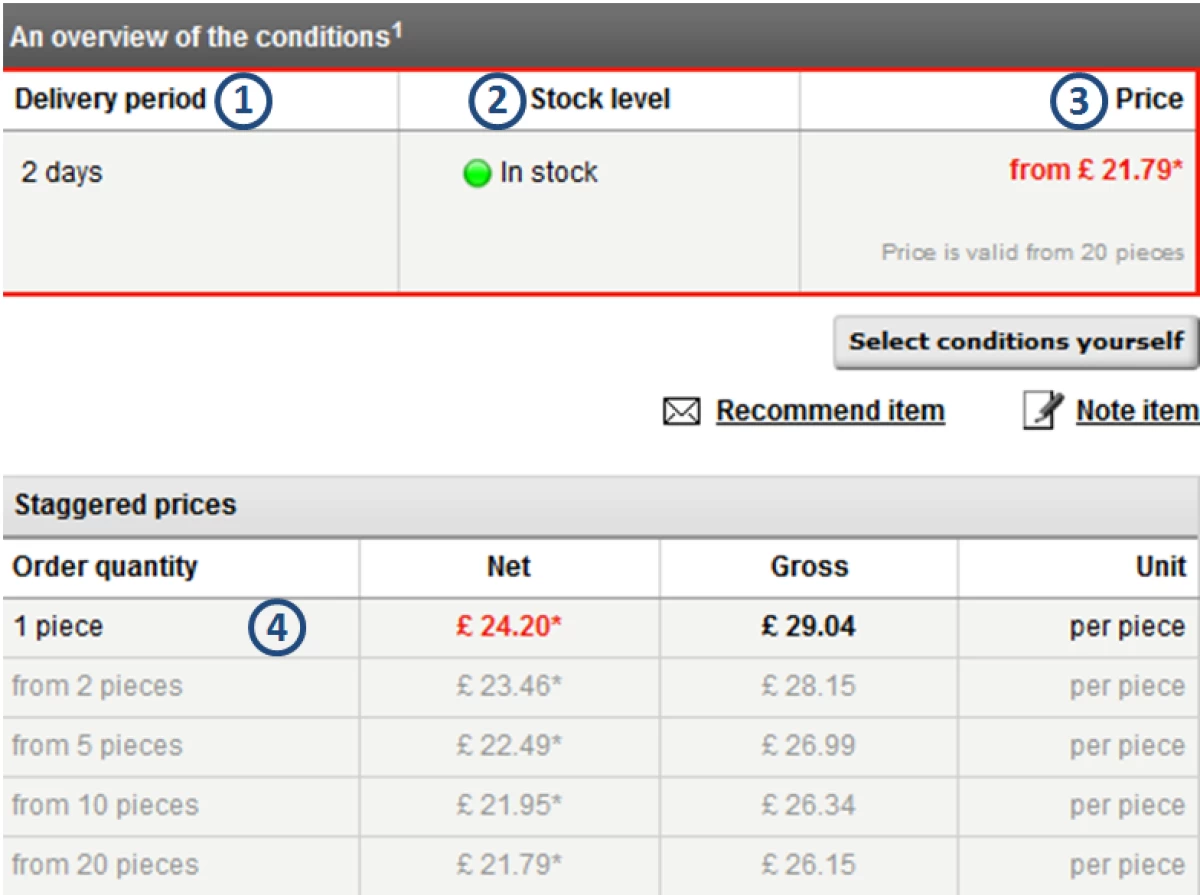Click the circled number 4 marker
Viewport: 1200px width, 895px height.
[276, 629]
